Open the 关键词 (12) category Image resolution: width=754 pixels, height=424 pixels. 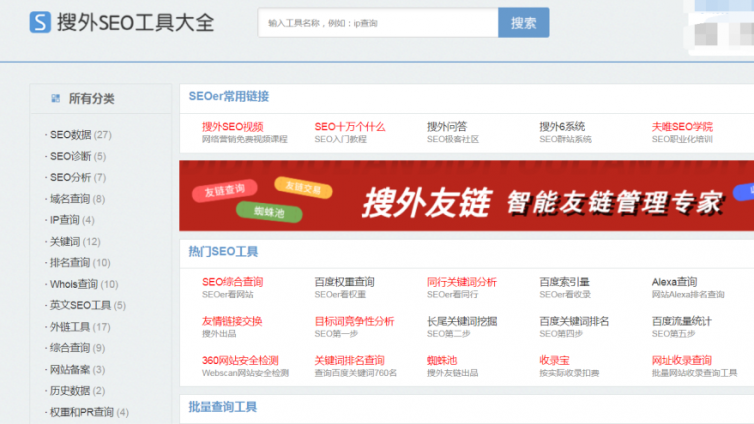[x=75, y=241]
